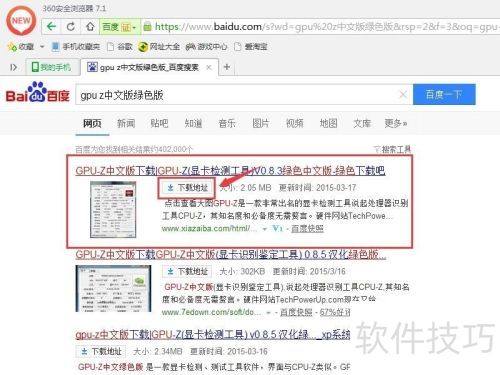The height and width of the screenshot is (375, 500).
Task: Open the 谷歌 bookmark
Action: 120,47
